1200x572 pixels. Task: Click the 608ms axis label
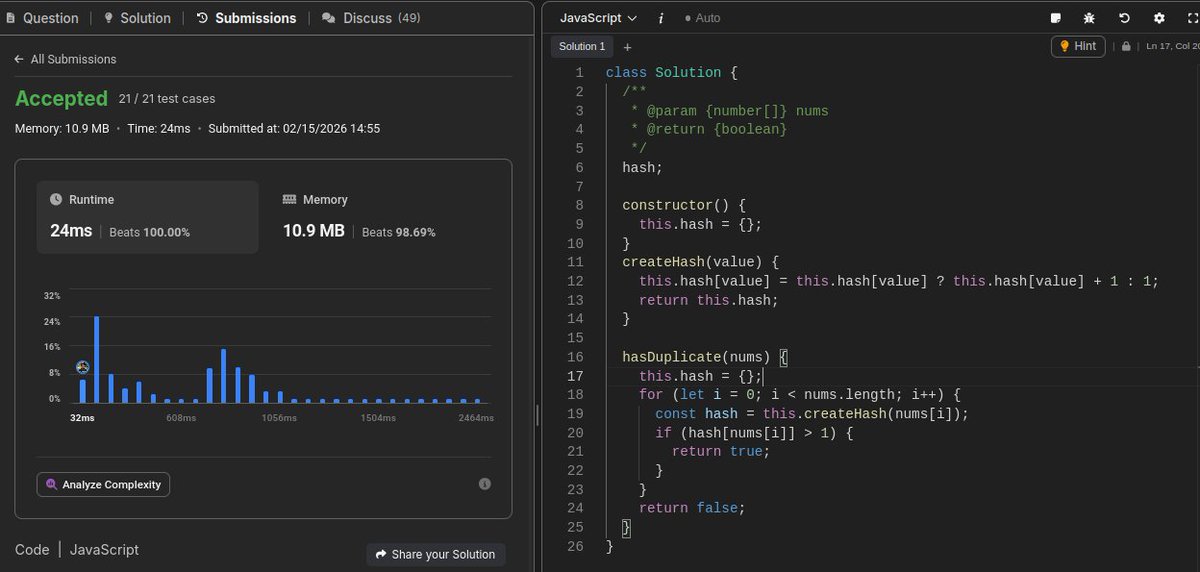(181, 418)
